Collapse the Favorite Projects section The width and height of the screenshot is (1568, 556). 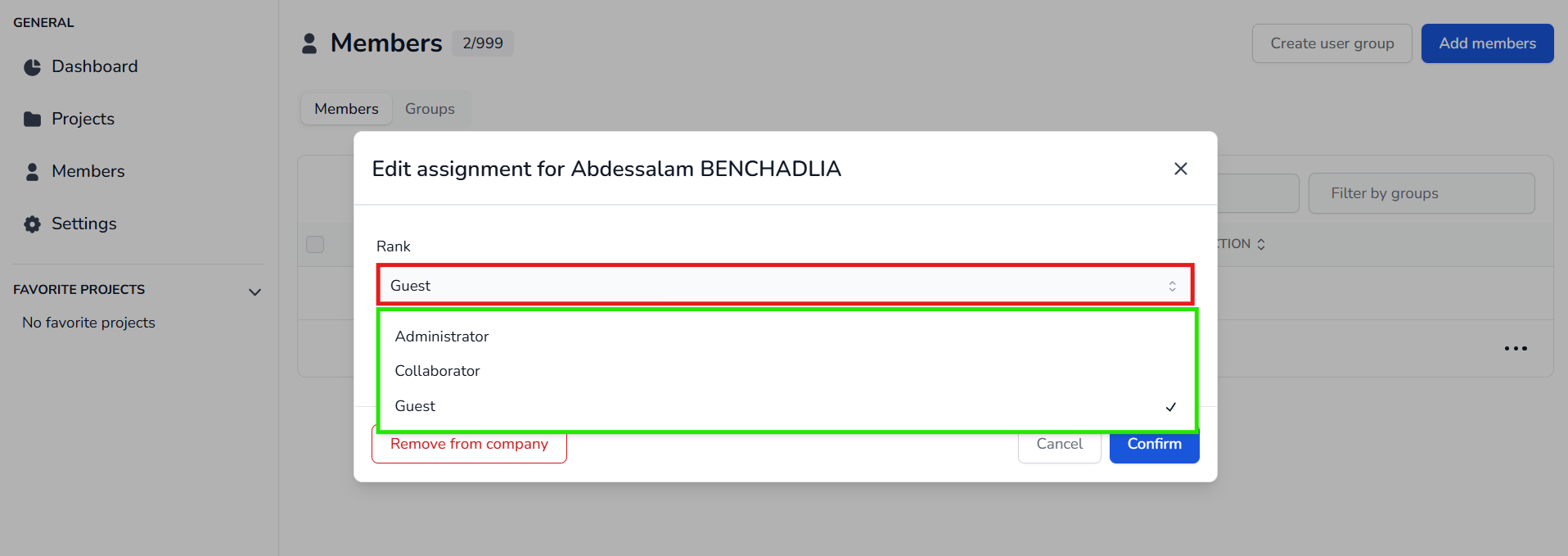pyautogui.click(x=255, y=292)
